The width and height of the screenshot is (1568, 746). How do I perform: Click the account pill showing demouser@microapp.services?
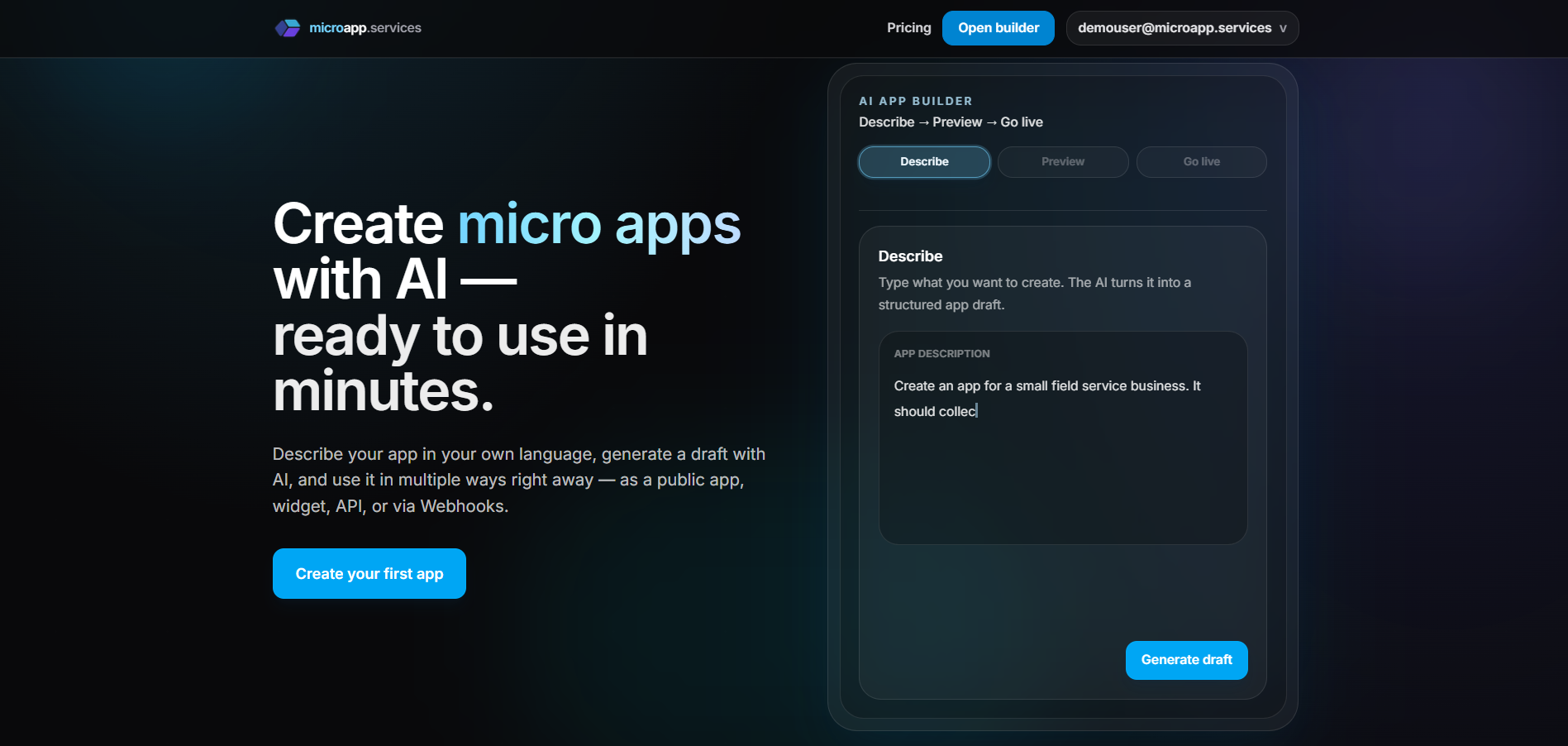click(1181, 27)
